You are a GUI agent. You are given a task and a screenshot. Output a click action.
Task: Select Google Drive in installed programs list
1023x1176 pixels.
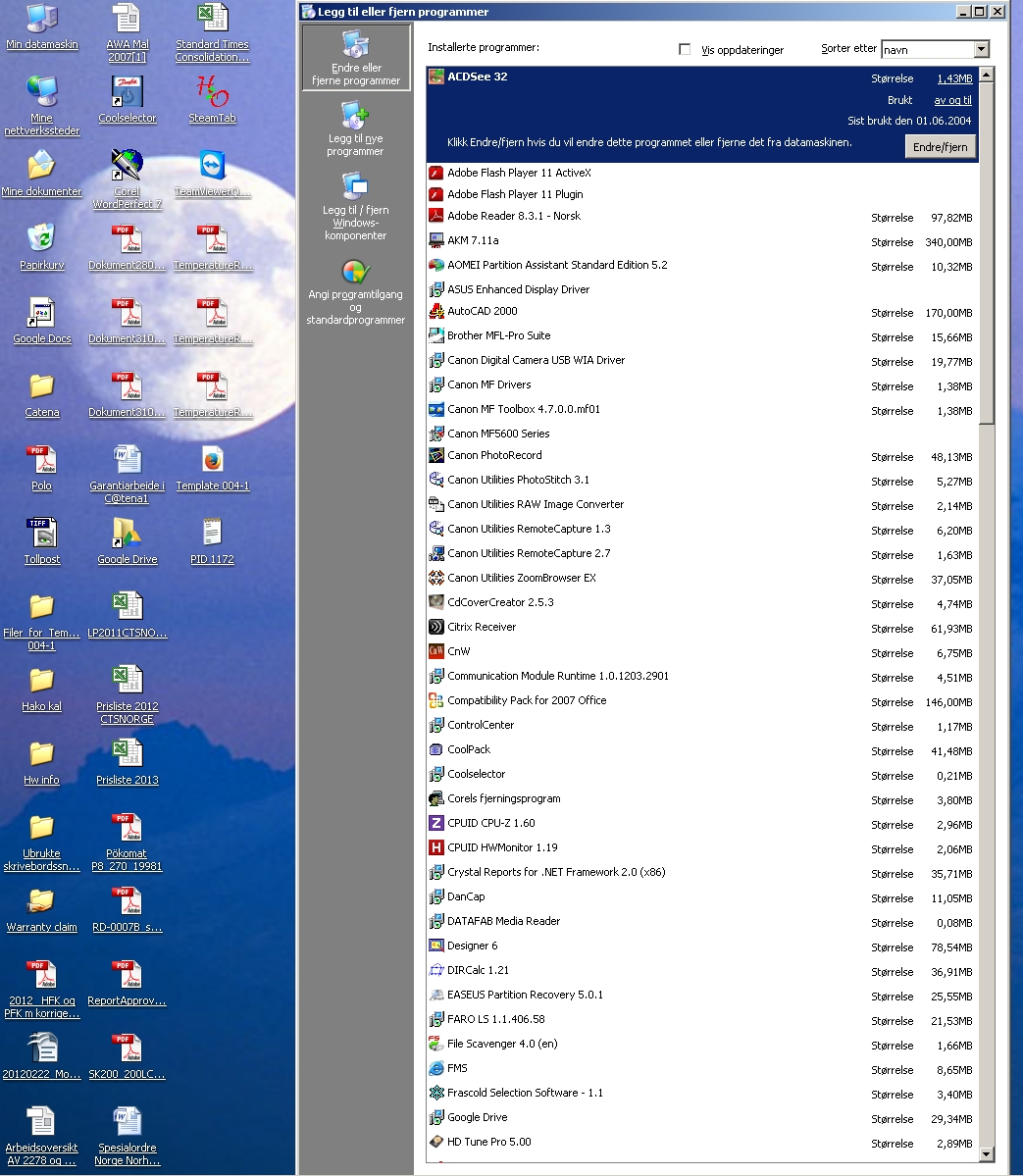(x=702, y=1117)
